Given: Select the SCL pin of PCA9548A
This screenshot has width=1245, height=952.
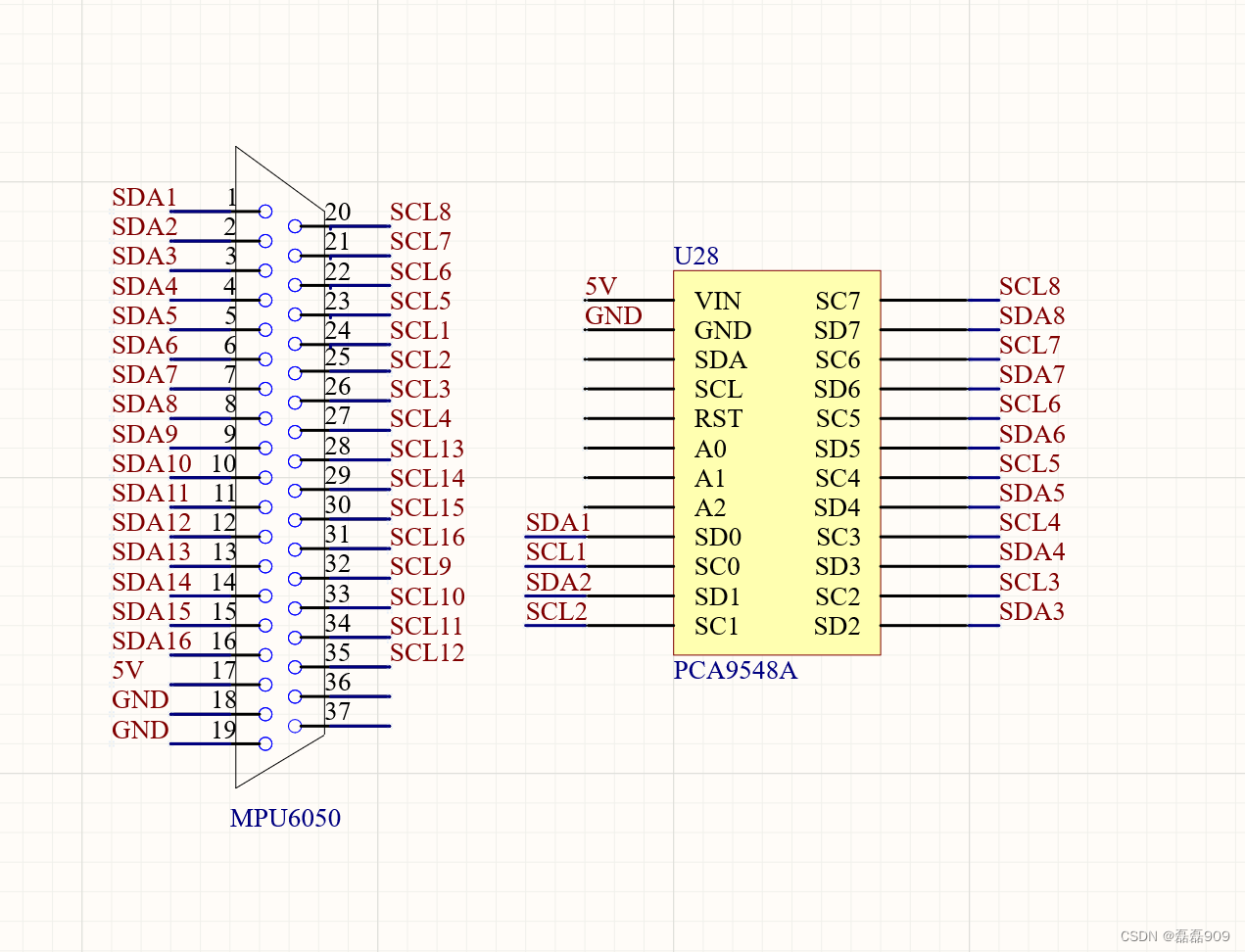Looking at the screenshot, I should [x=720, y=389].
